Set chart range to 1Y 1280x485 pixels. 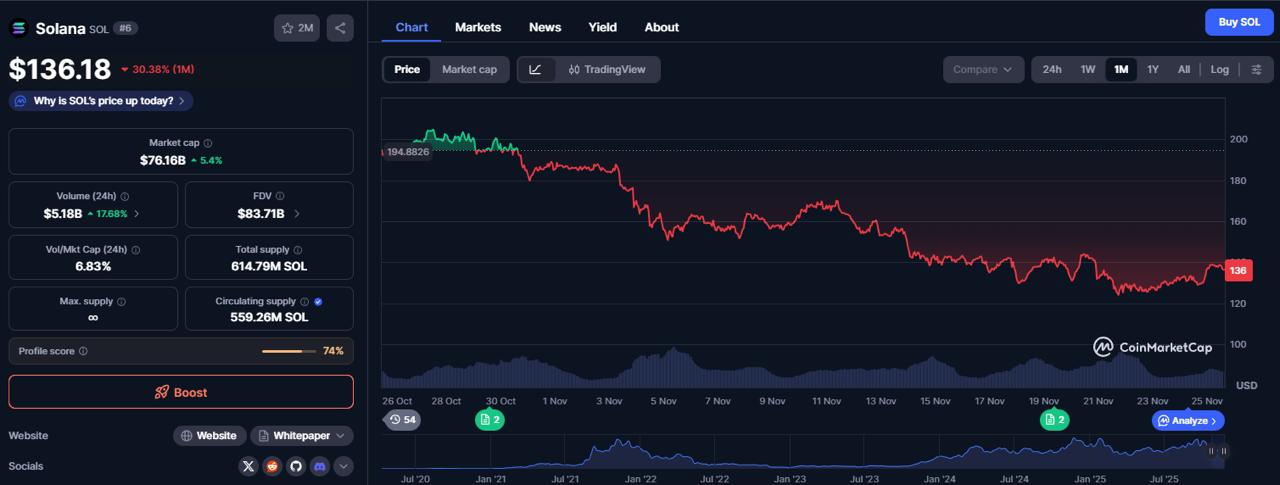[x=1153, y=69]
